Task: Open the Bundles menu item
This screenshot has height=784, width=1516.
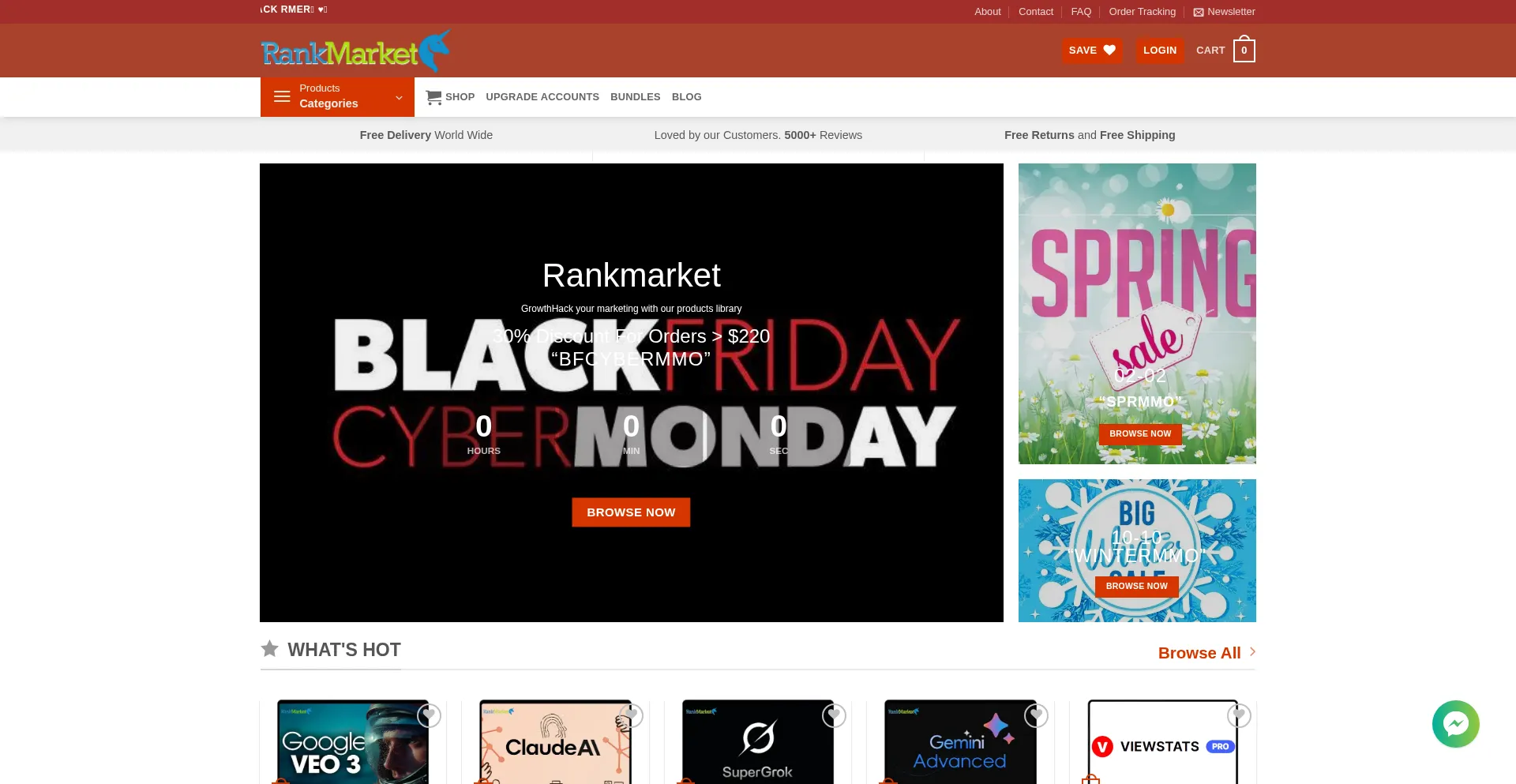Action: [x=635, y=97]
